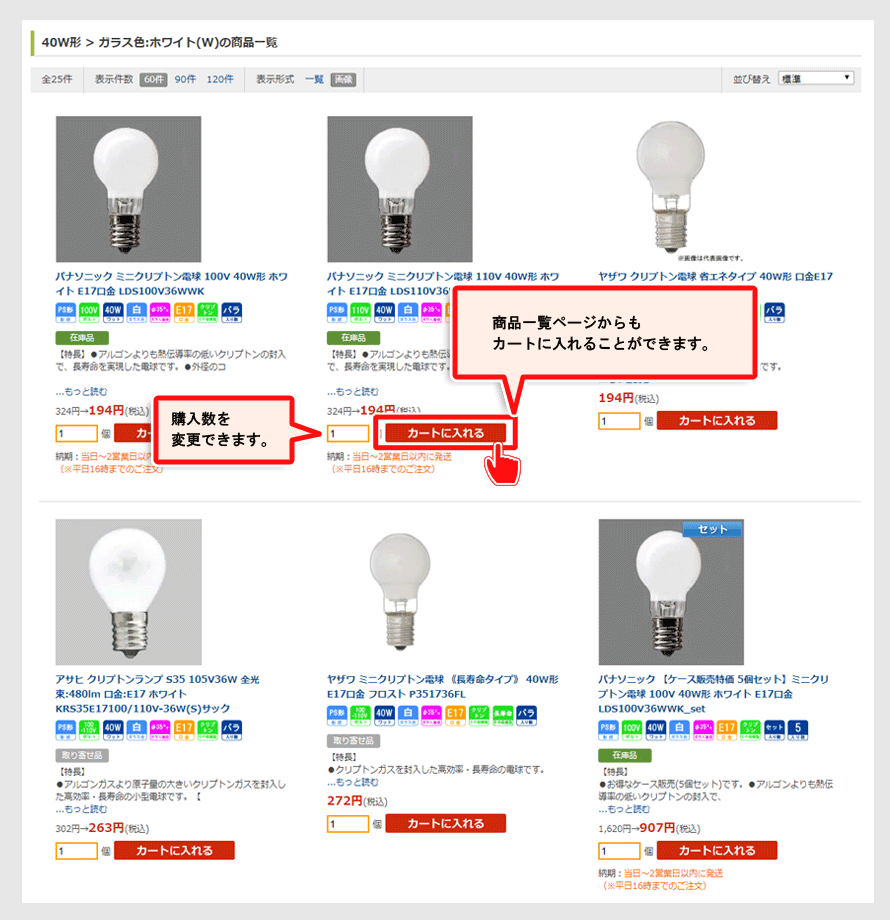Expand もっと読む under Panasonic 100V bulb
Viewport: 890px width, 920px height.
point(82,391)
